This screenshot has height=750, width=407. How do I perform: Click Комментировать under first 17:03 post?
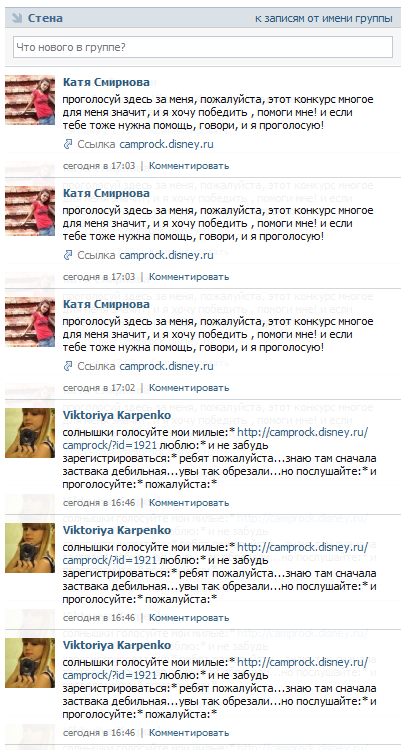(189, 166)
